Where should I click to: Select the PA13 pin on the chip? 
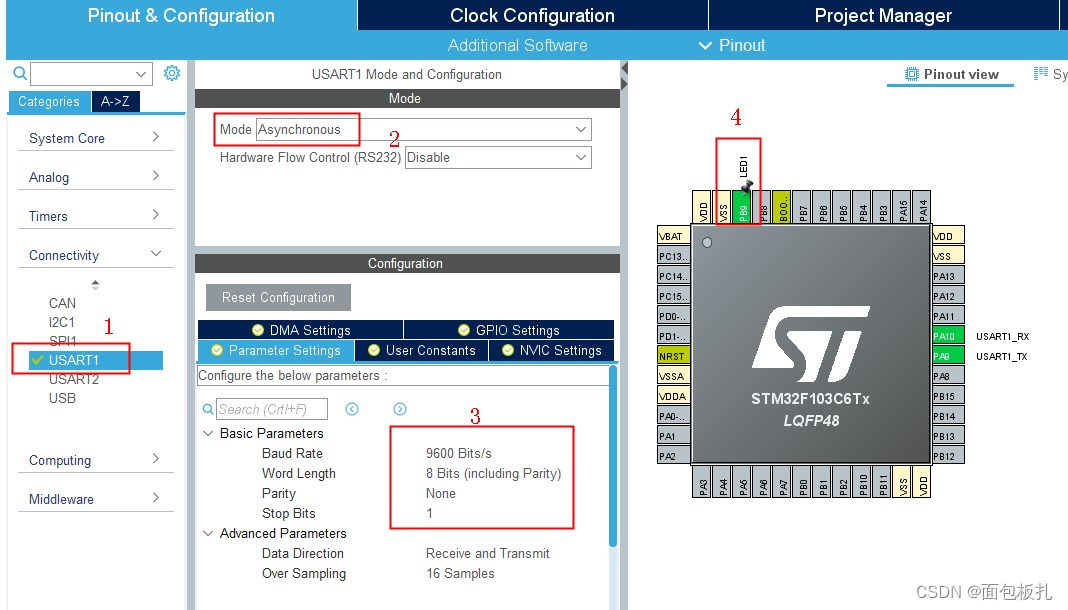(x=947, y=276)
